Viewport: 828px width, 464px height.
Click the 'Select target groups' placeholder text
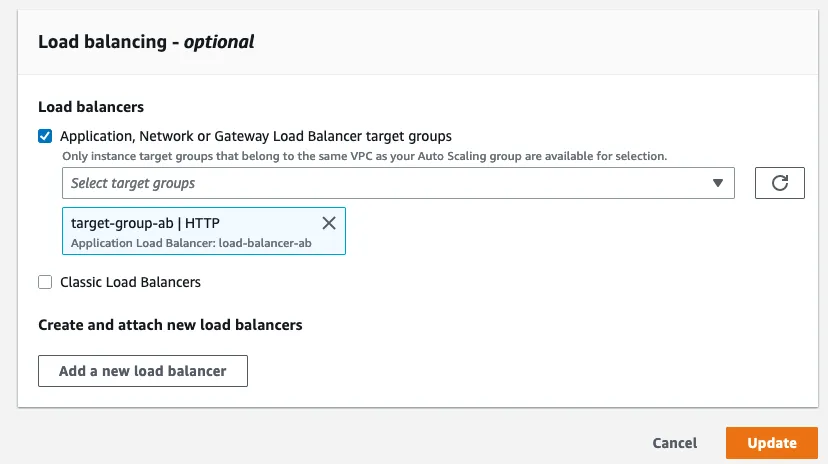[133, 184]
